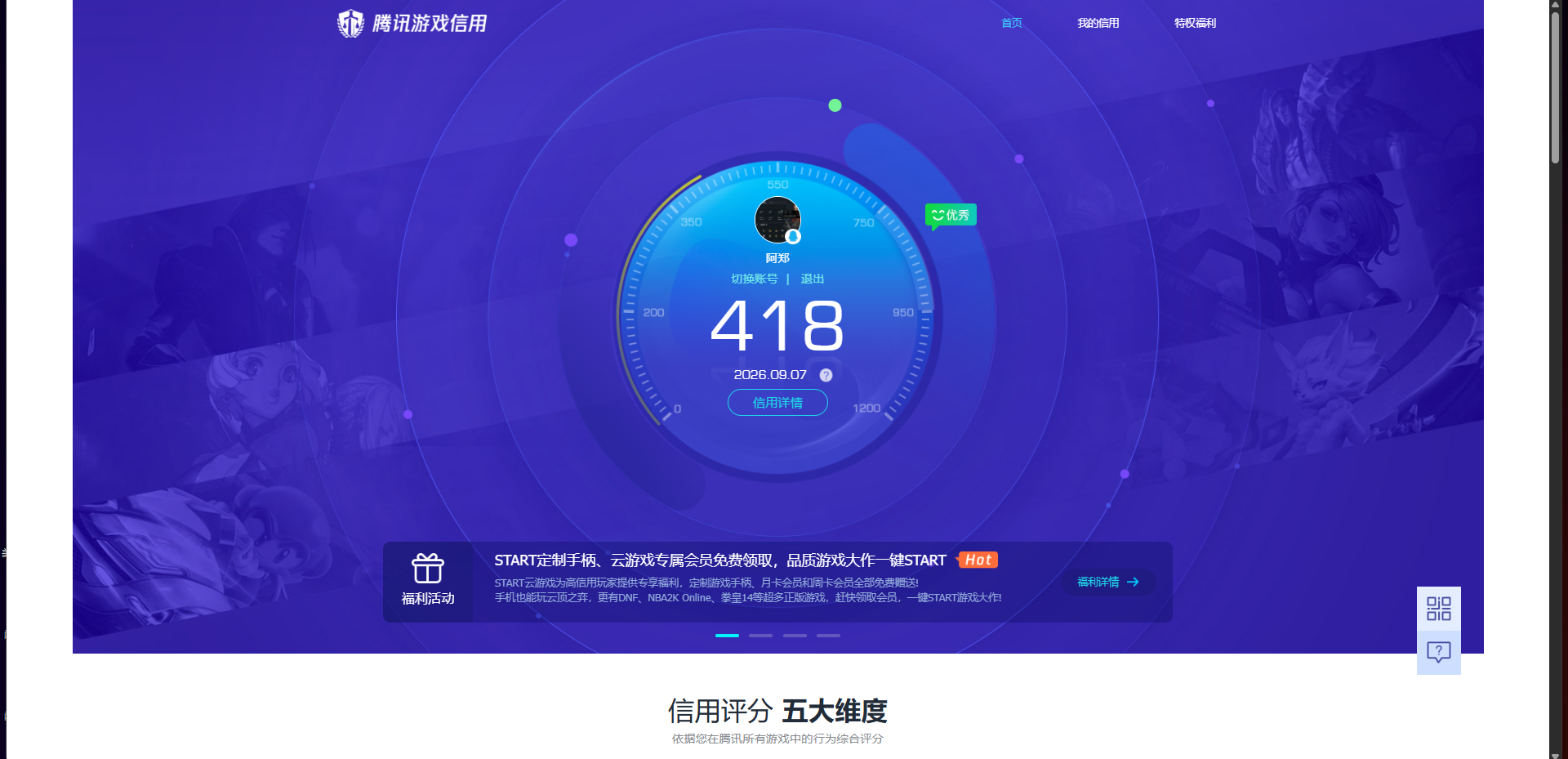Image resolution: width=1568 pixels, height=759 pixels.
Task: Click the START定制手柄 banner headline
Action: coord(719,560)
